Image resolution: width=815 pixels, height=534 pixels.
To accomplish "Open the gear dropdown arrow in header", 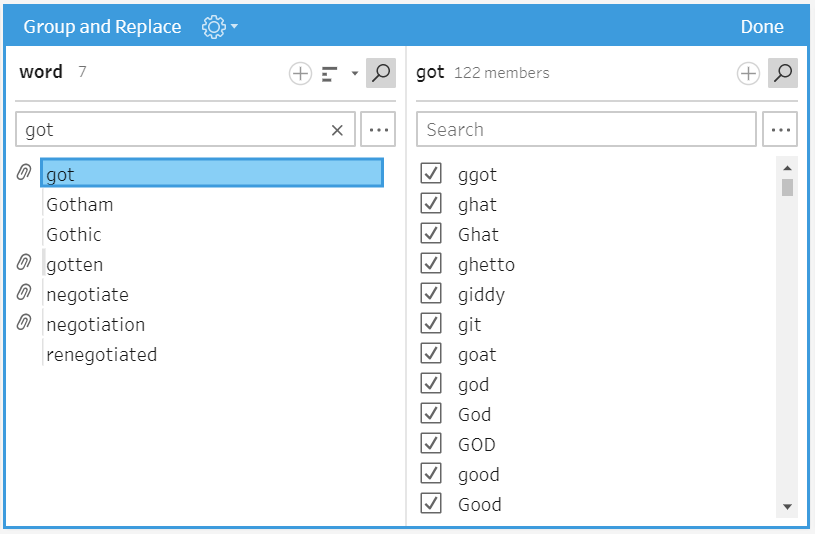I will click(234, 27).
